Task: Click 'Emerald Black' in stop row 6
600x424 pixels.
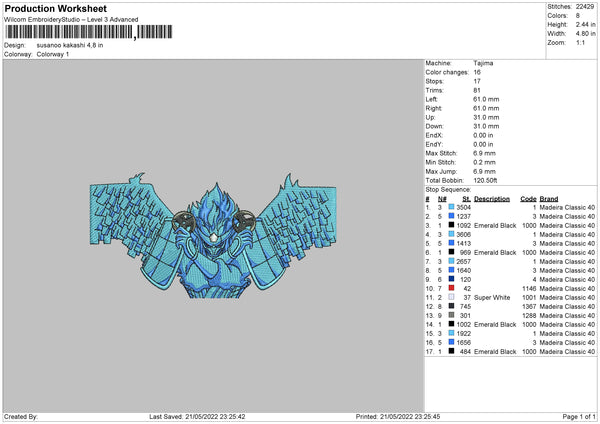Action: [x=495, y=253]
